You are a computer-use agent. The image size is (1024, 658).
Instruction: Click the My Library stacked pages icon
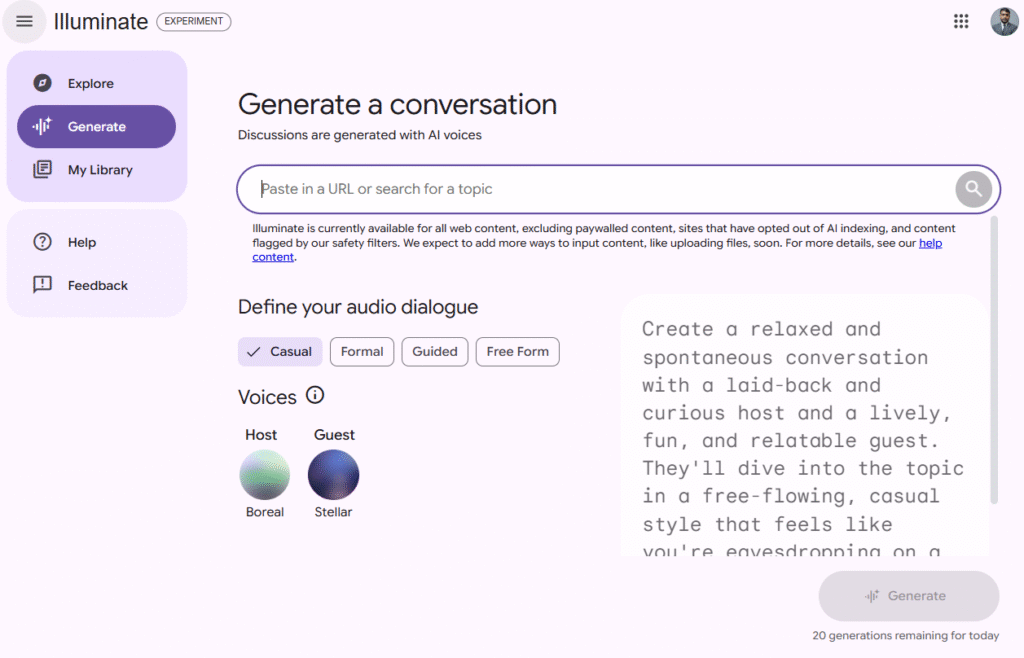42,169
